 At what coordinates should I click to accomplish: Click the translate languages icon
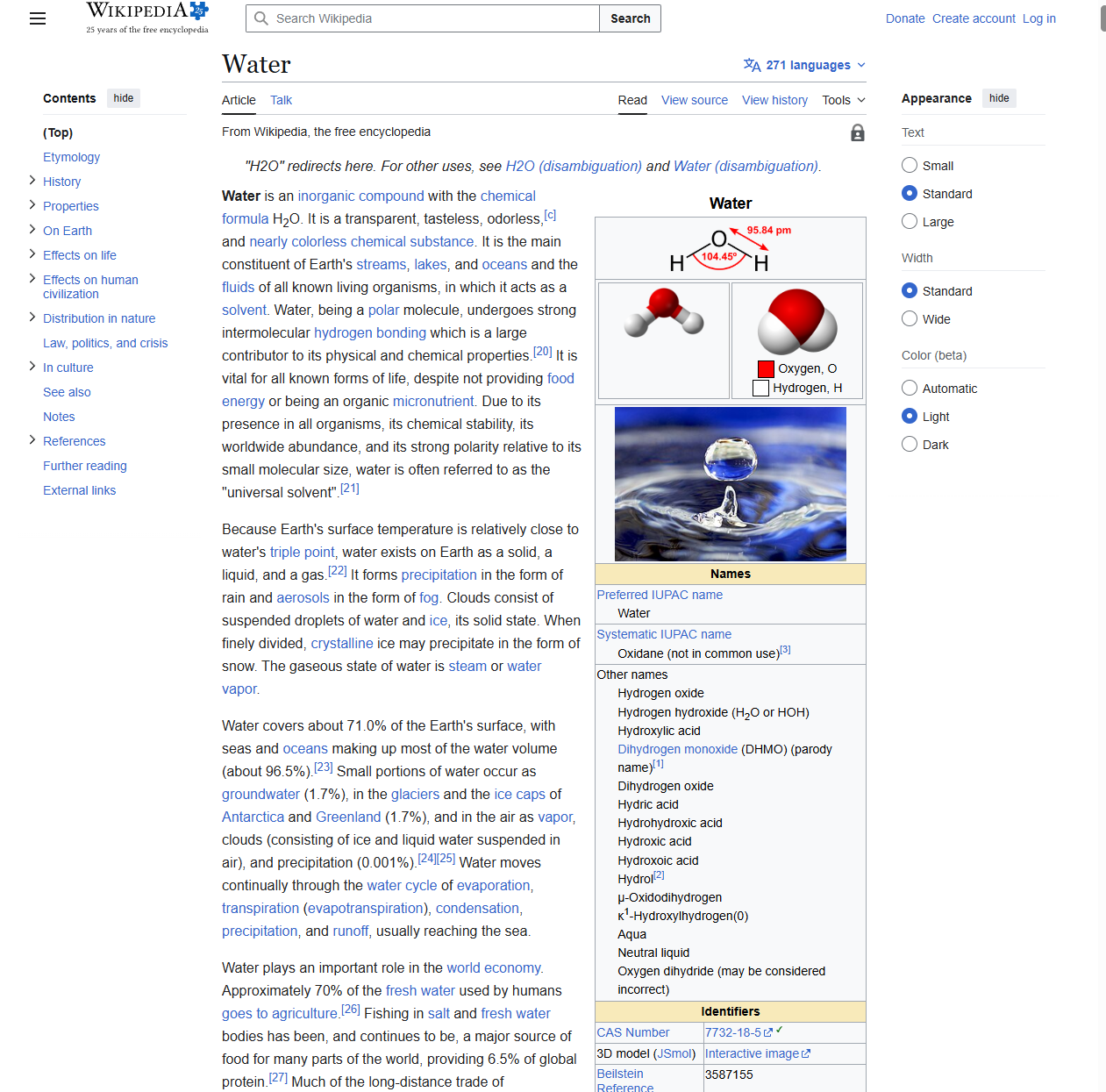click(752, 65)
